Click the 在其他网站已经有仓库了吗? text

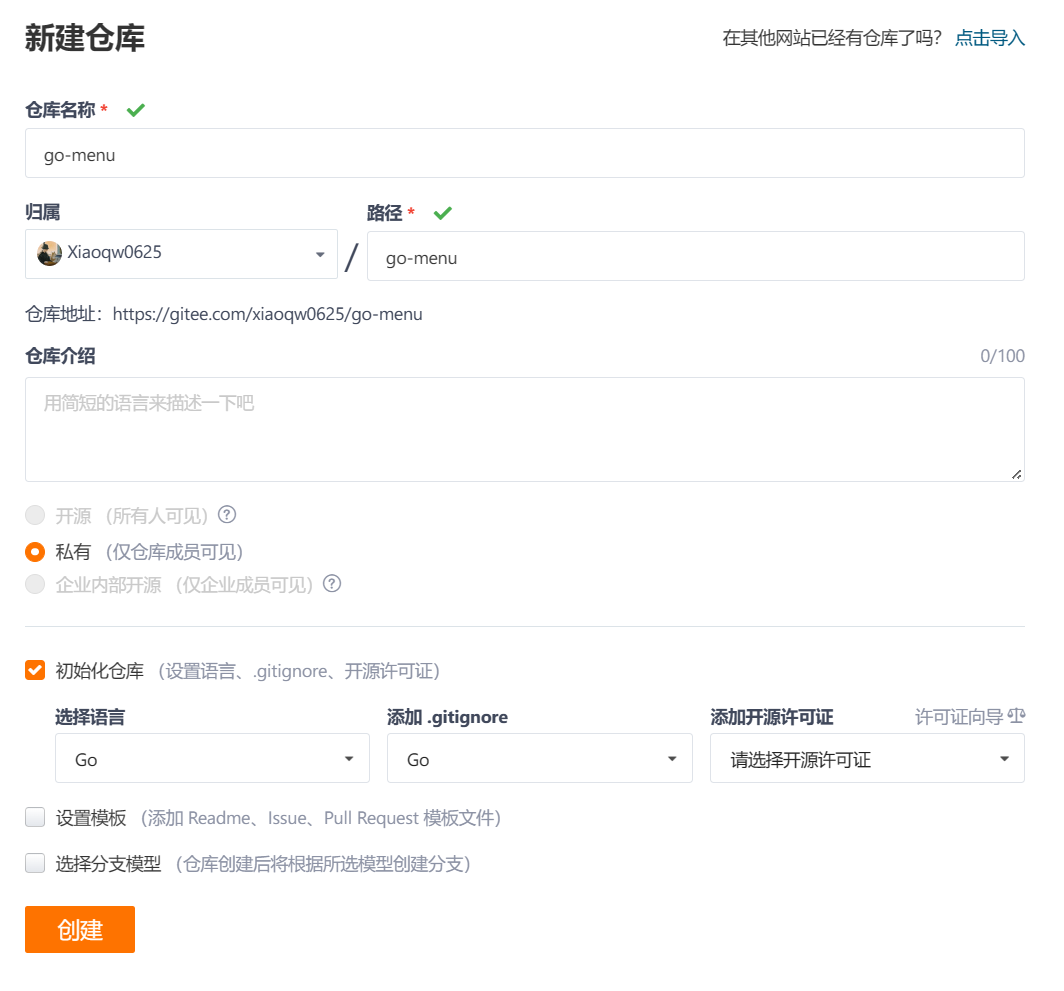point(832,38)
